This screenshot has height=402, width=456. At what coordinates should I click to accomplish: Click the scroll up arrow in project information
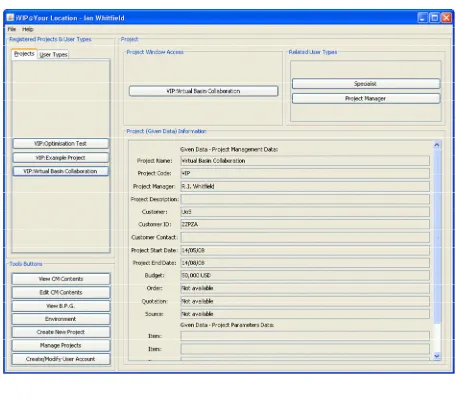click(x=437, y=145)
